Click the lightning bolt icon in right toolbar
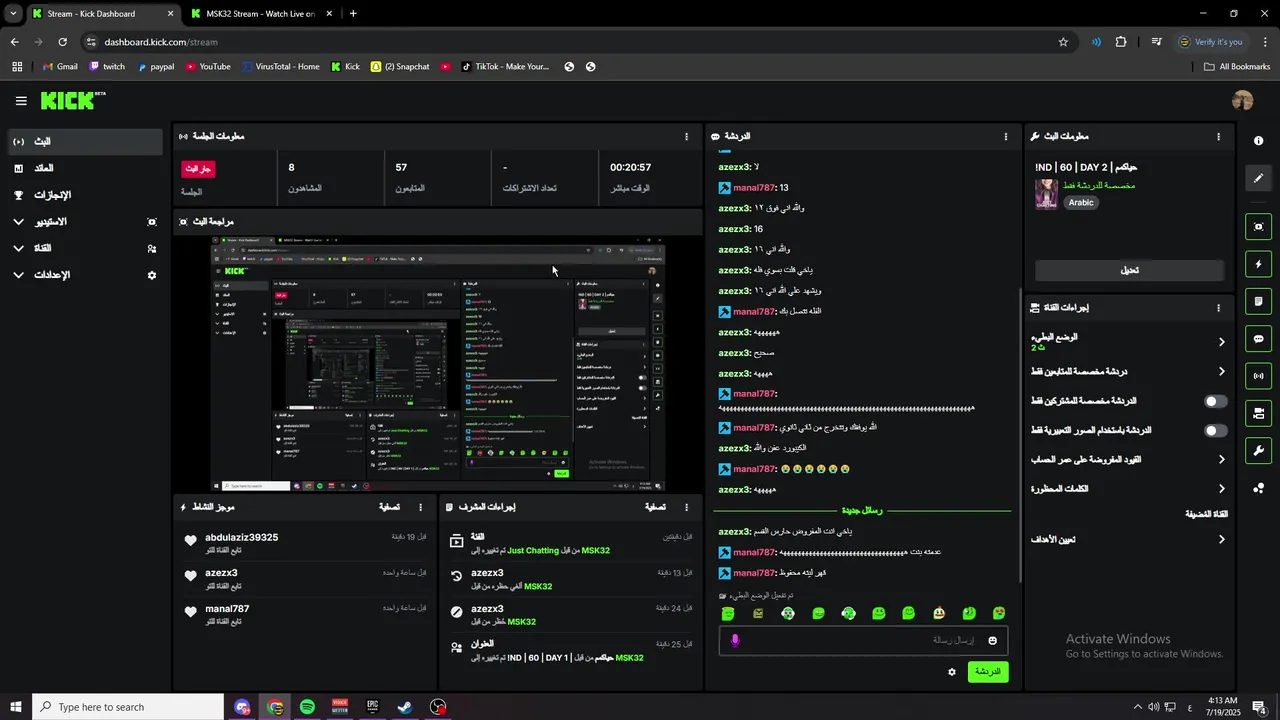Image resolution: width=1280 pixels, height=720 pixels. 1258,264
